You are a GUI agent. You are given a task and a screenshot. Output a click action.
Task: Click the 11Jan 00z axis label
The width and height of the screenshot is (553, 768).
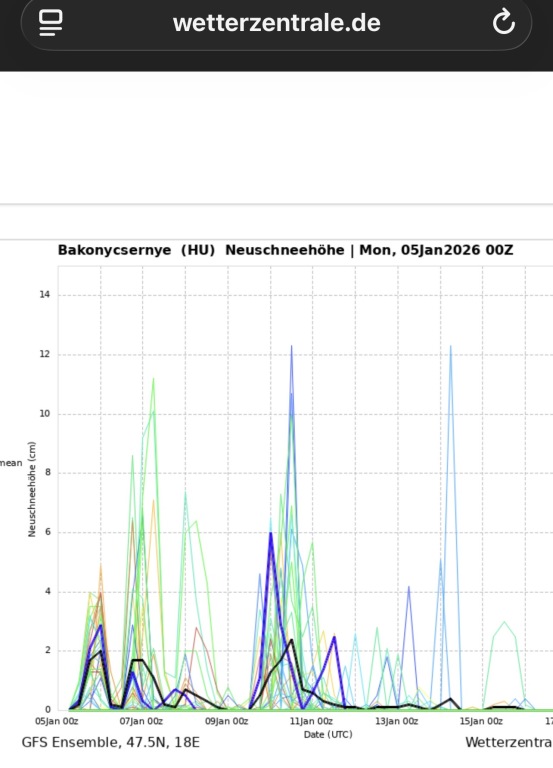pyautogui.click(x=311, y=721)
